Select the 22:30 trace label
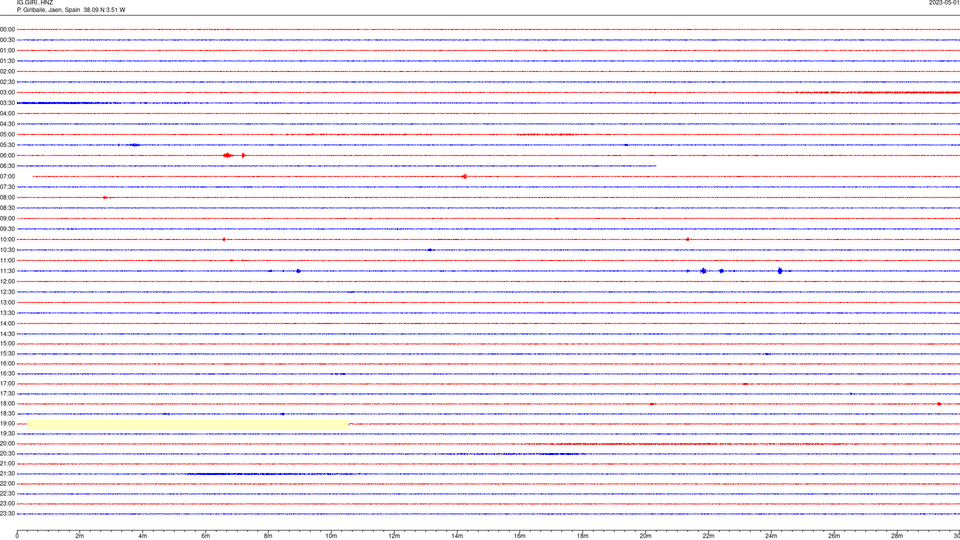Viewport: 960px width, 540px height. (7, 493)
